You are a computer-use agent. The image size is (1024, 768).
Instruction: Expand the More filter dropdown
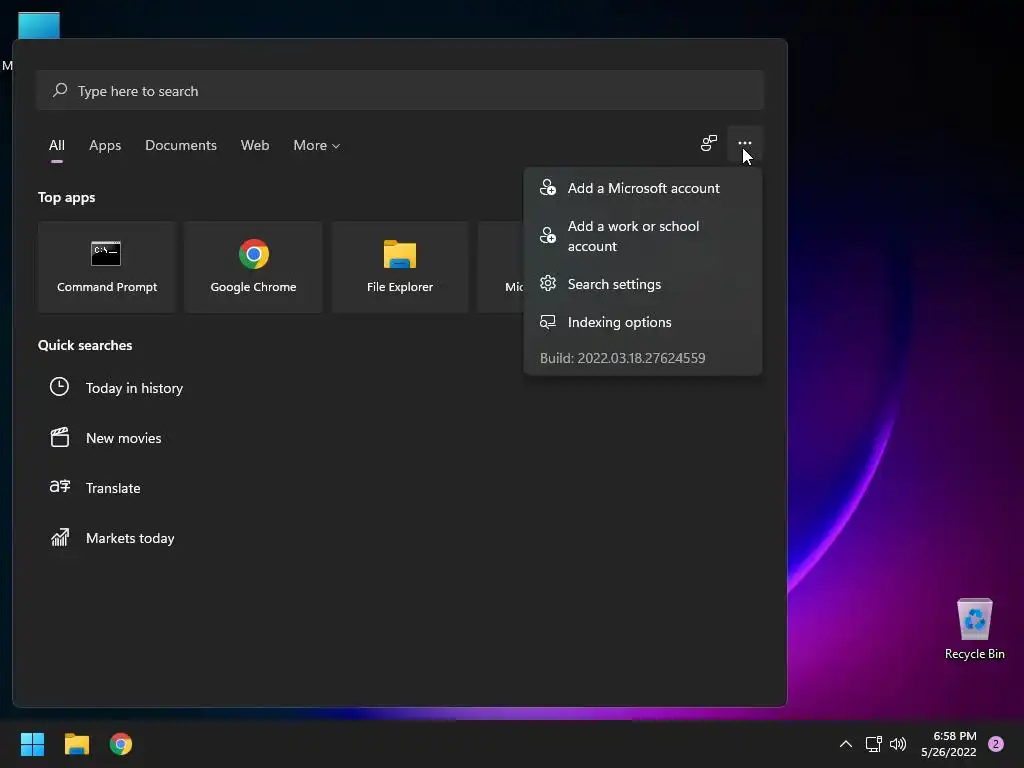317,146
